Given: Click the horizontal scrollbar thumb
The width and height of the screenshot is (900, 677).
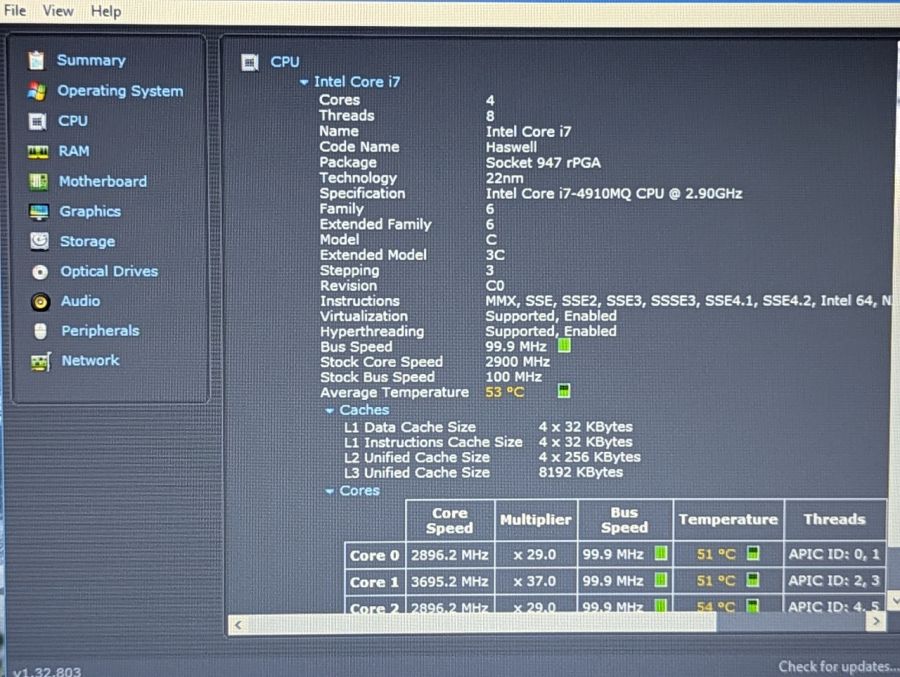Looking at the screenshot, I should click(x=482, y=624).
